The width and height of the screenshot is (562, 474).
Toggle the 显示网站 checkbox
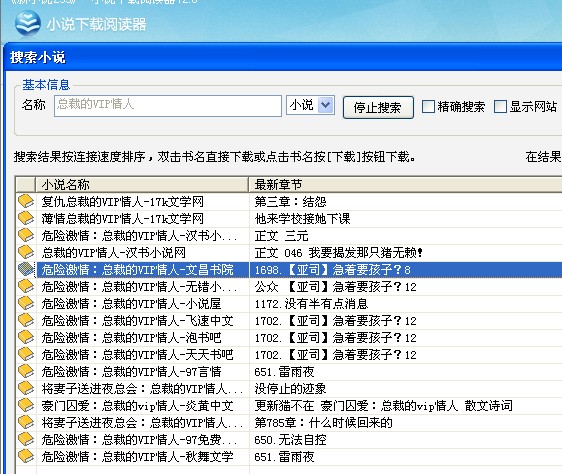[500, 106]
